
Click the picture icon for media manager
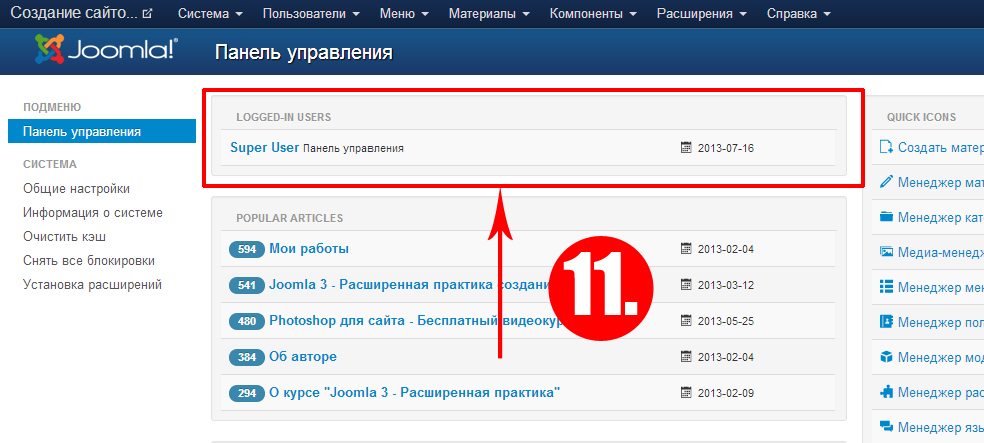886,252
